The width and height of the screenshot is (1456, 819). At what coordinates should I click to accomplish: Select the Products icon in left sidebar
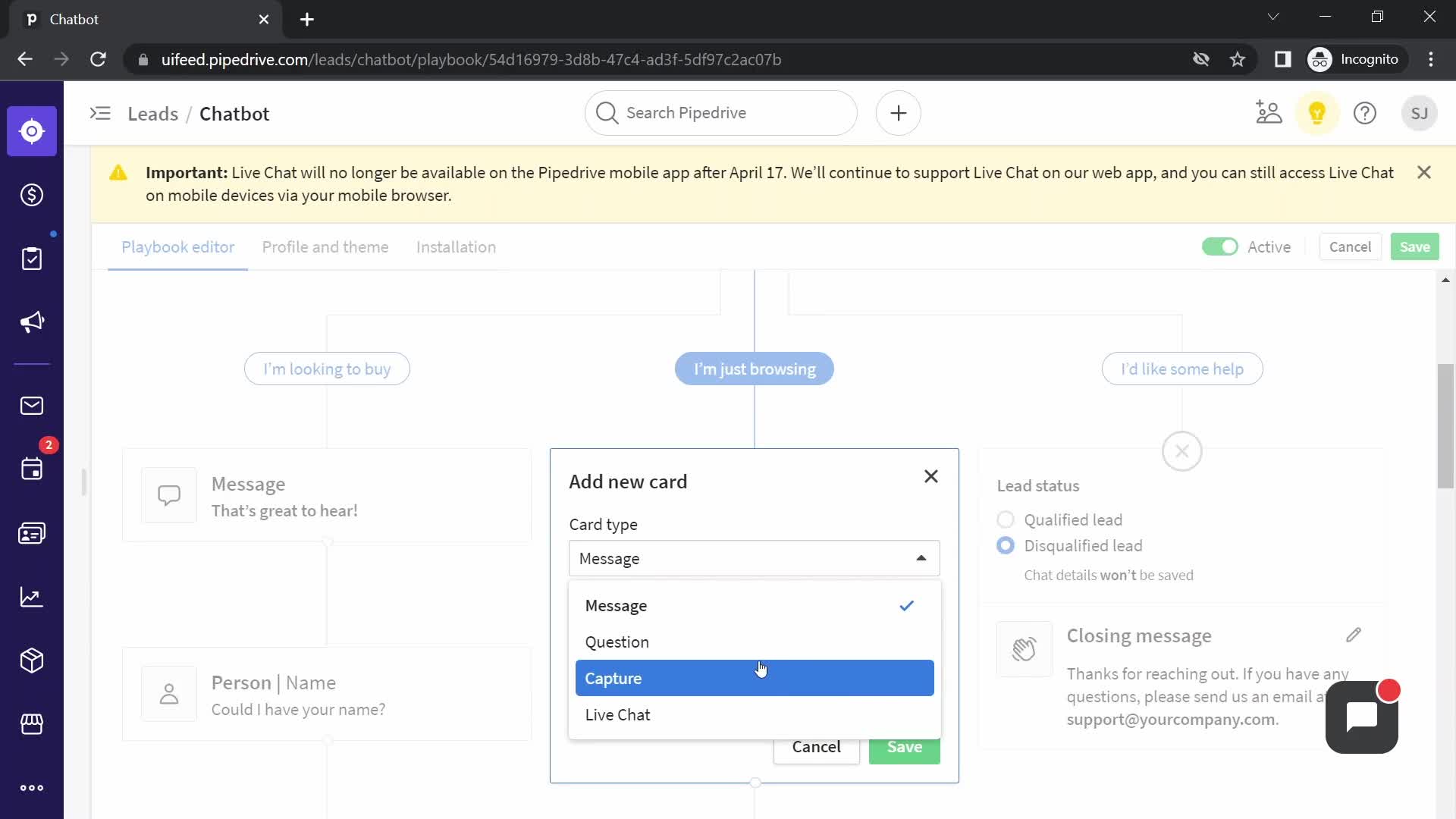[31, 660]
